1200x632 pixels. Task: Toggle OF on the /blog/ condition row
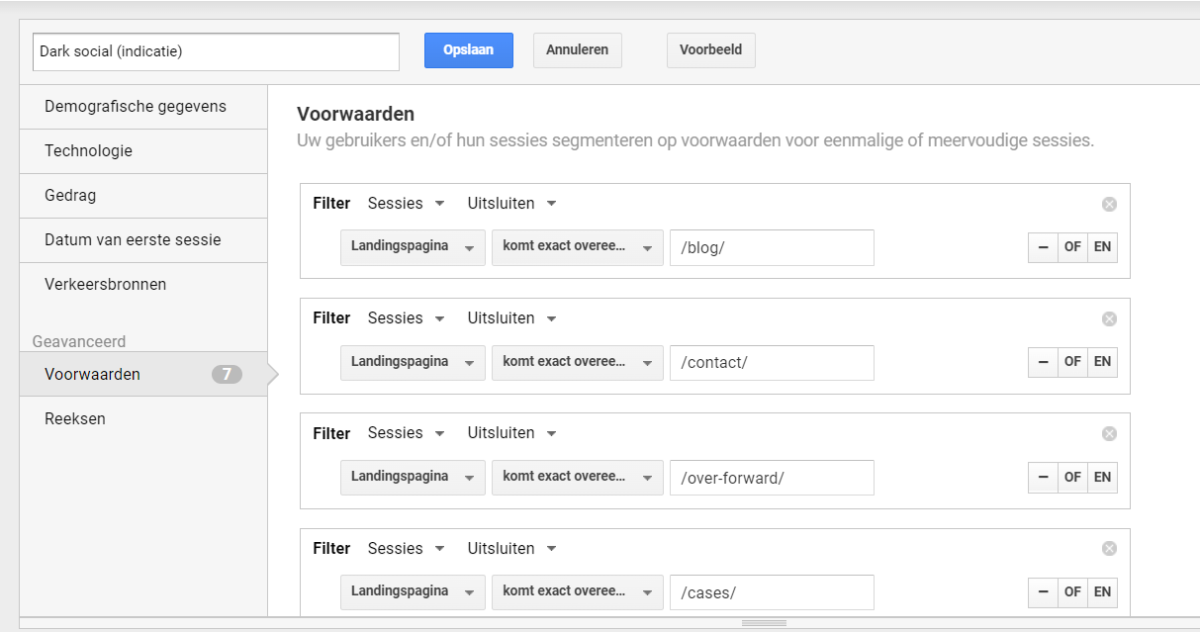point(1072,247)
